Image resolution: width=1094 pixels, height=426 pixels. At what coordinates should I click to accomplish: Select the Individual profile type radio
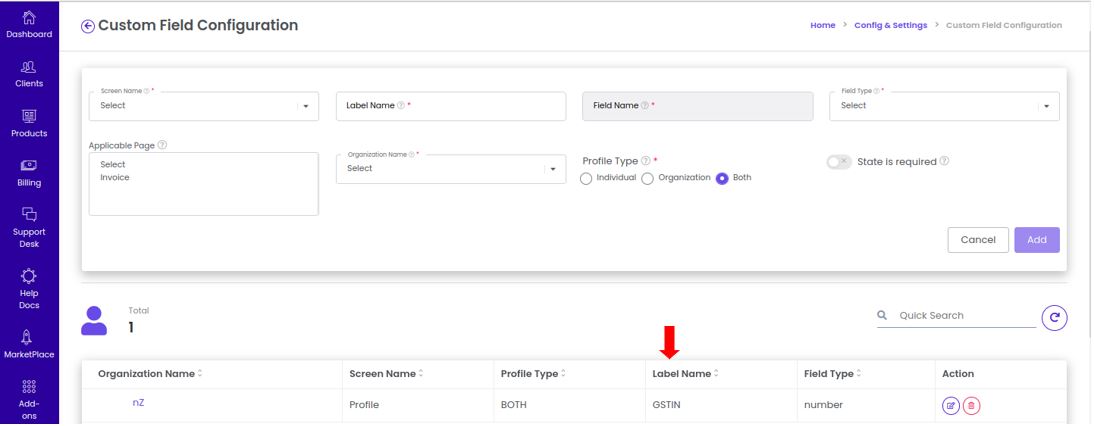(x=586, y=178)
